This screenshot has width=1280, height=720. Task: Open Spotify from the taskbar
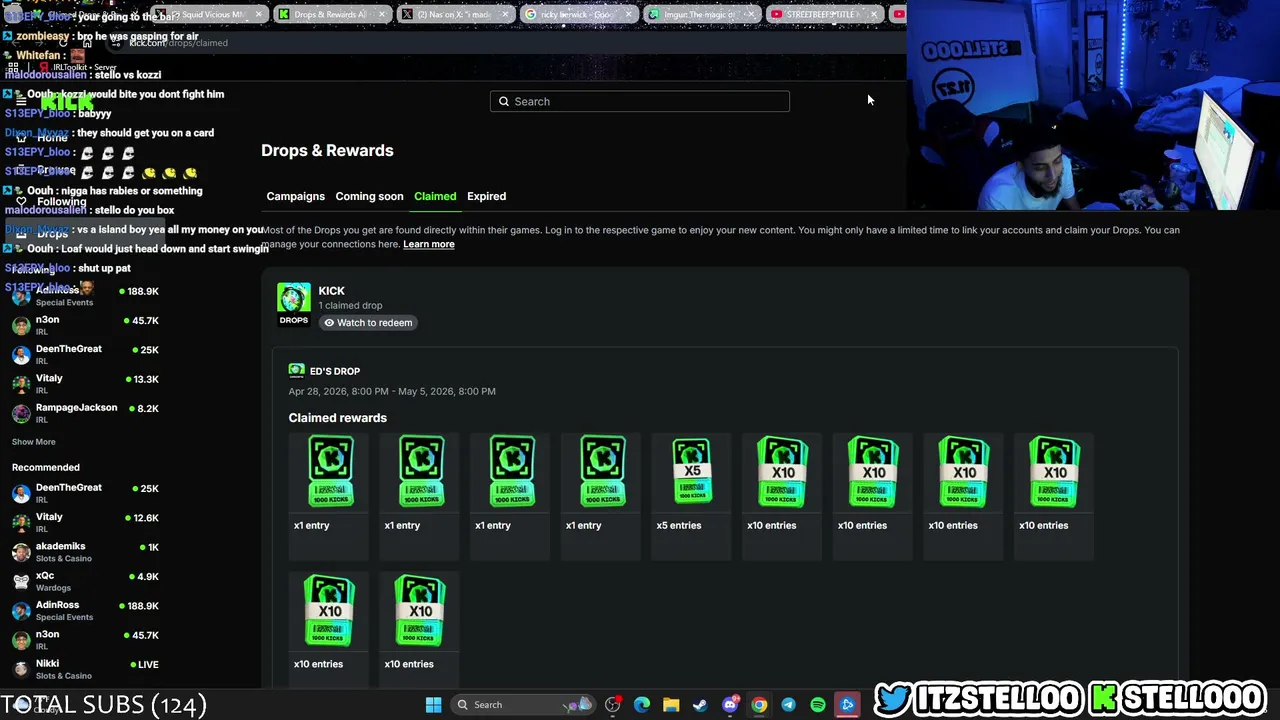pos(818,705)
